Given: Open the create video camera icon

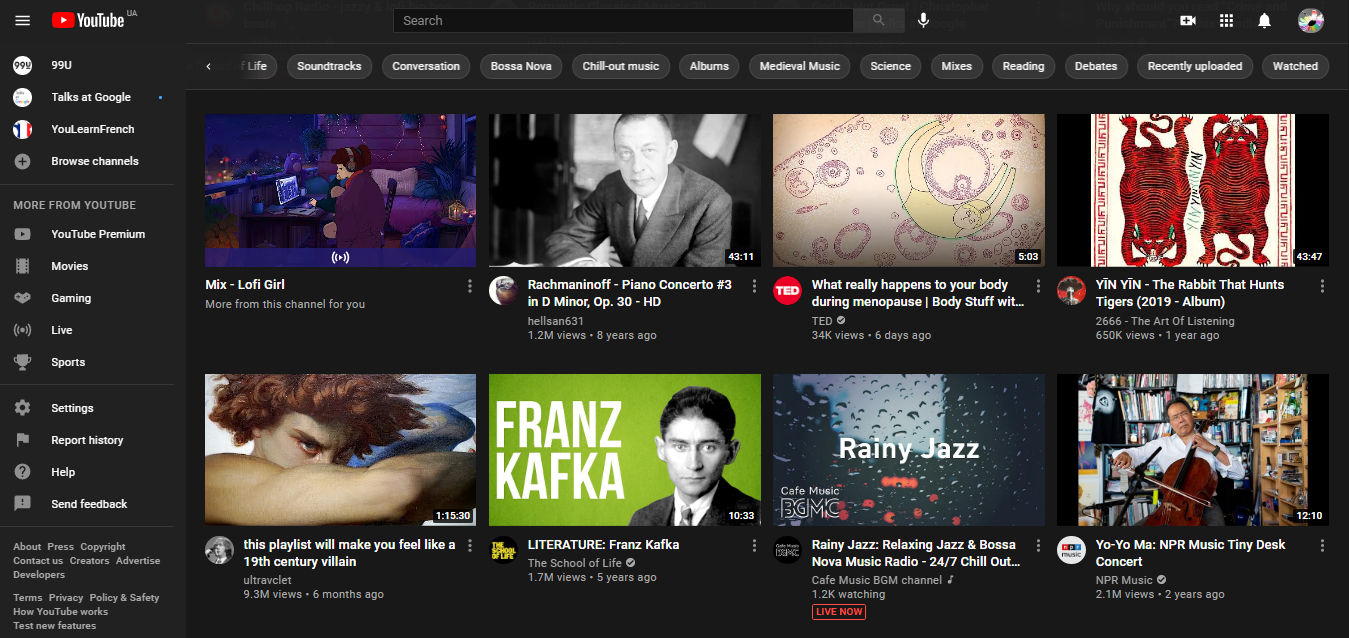Looking at the screenshot, I should (1188, 20).
